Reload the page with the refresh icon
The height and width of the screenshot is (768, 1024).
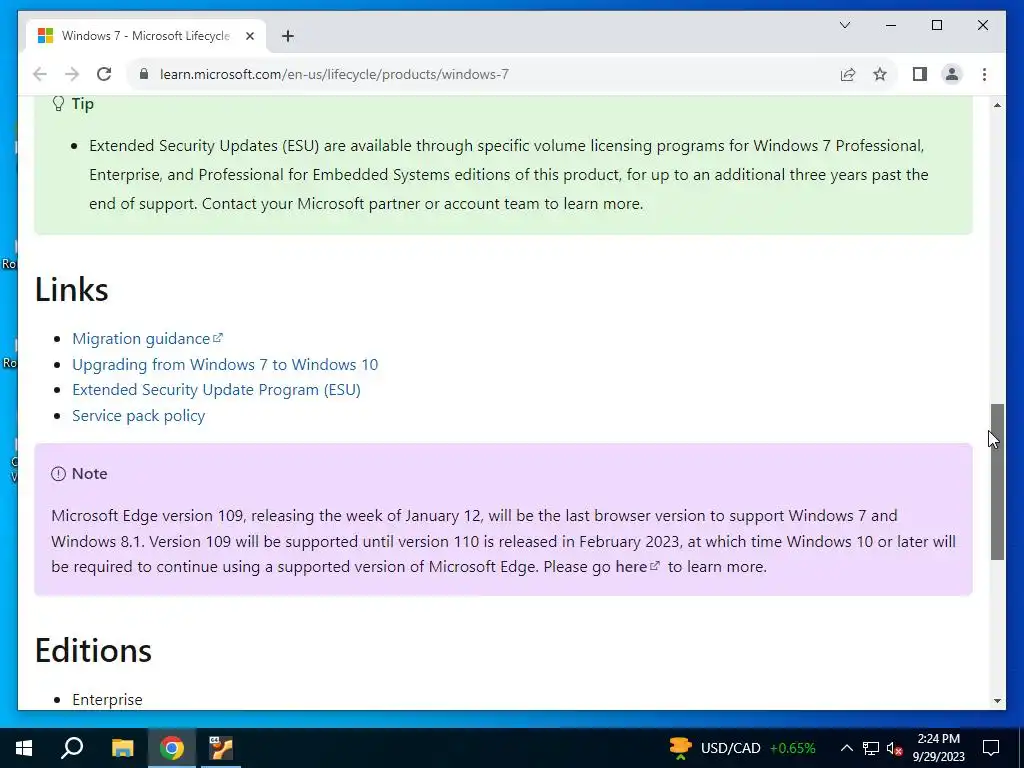(104, 74)
